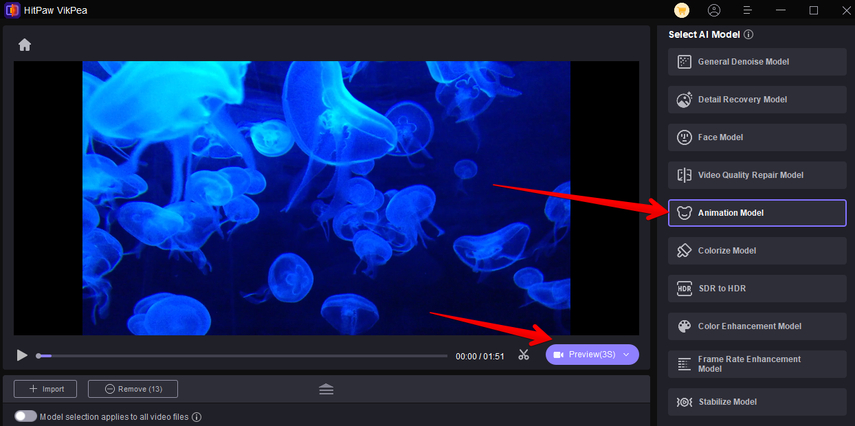Play the jellyfish video
The height and width of the screenshot is (426, 855).
22,355
